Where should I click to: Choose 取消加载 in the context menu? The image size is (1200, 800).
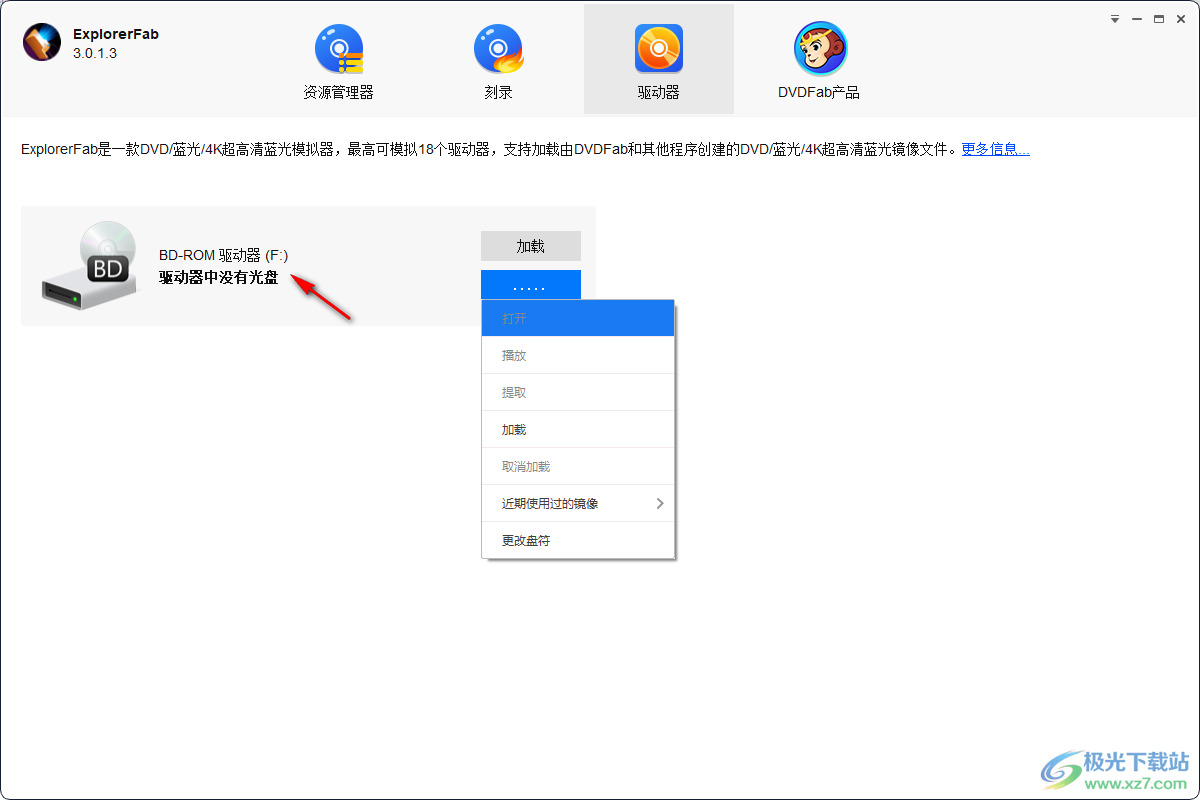(x=578, y=466)
